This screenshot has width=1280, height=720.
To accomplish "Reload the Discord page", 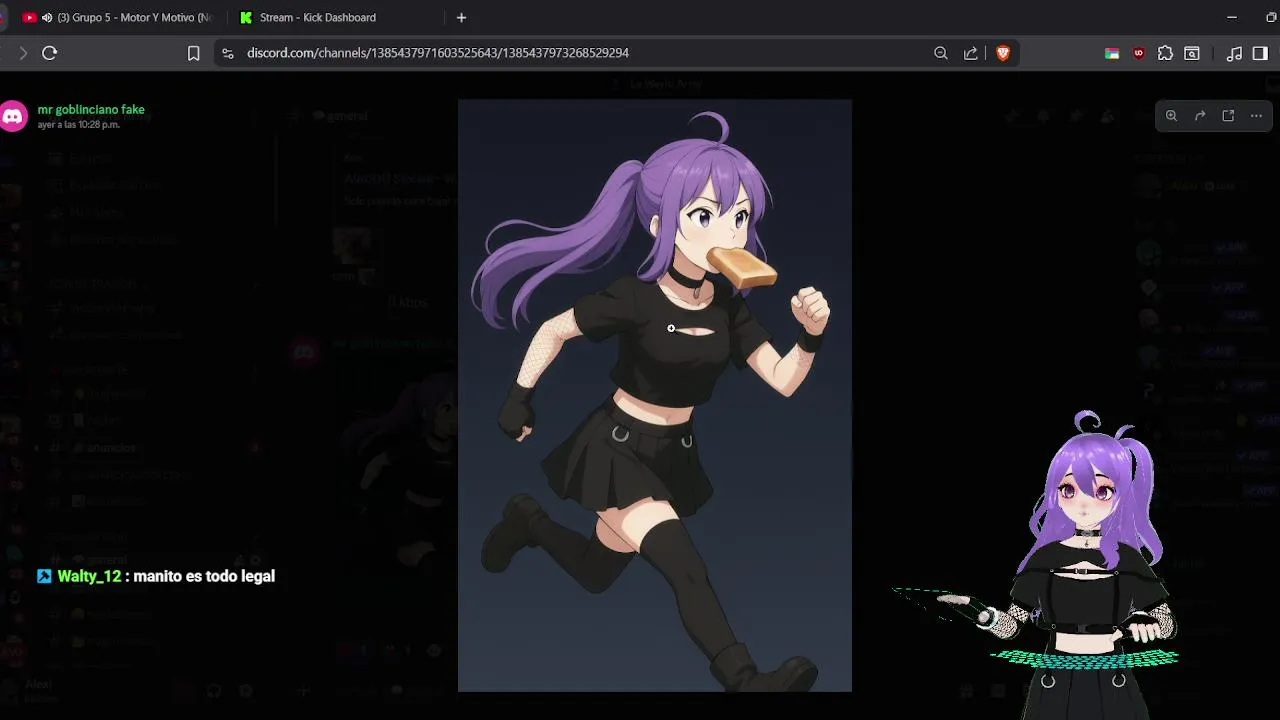I will pyautogui.click(x=49, y=53).
